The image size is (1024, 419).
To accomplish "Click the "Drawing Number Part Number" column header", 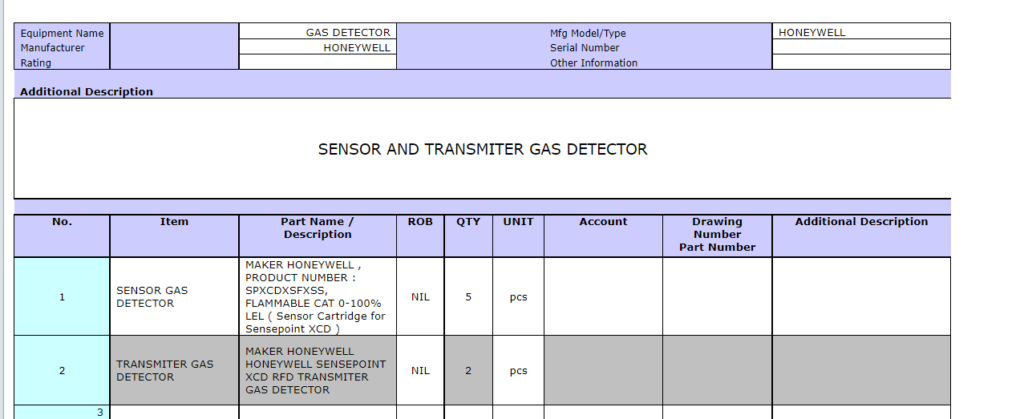I will [717, 234].
